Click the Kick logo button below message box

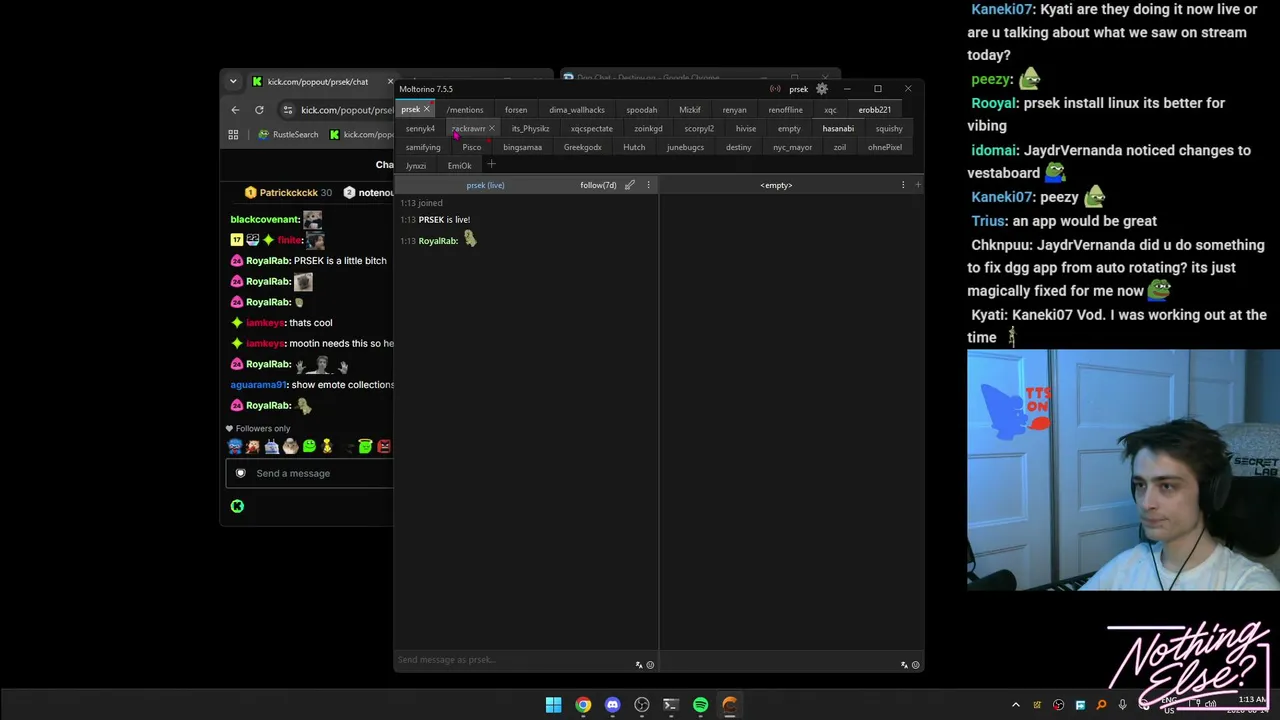click(x=237, y=506)
